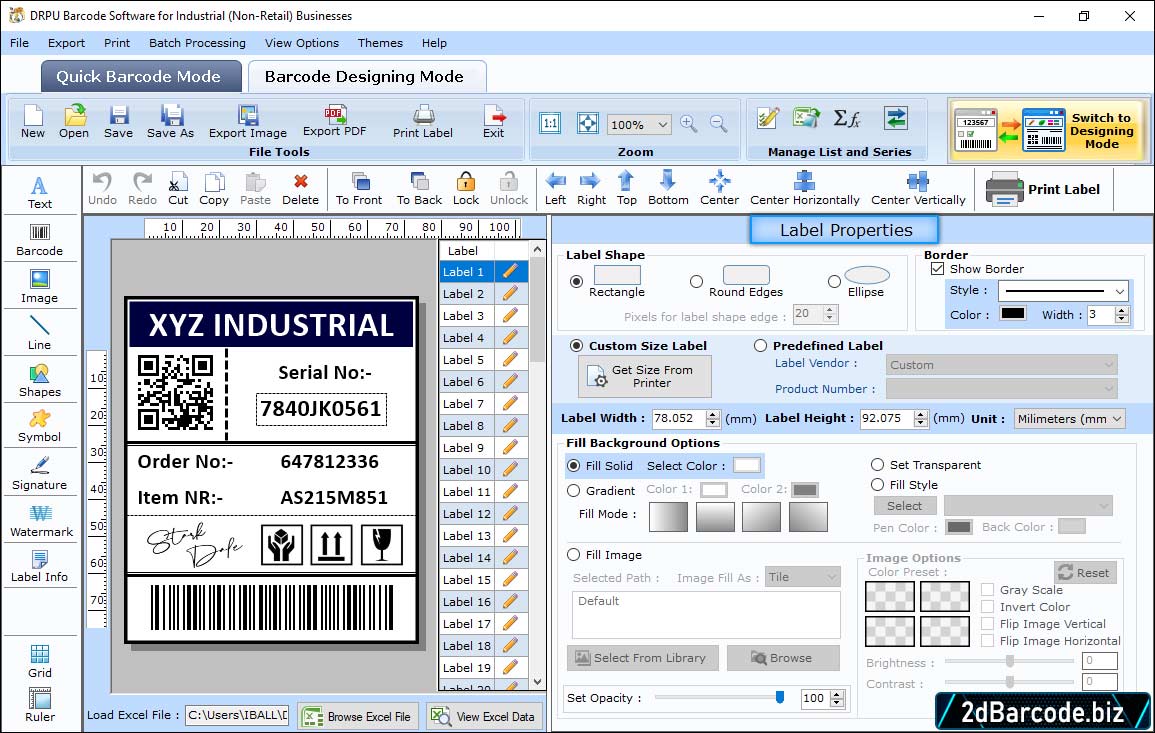Click the zoom in magnifier icon
1155x733 pixels.
[x=689, y=124]
